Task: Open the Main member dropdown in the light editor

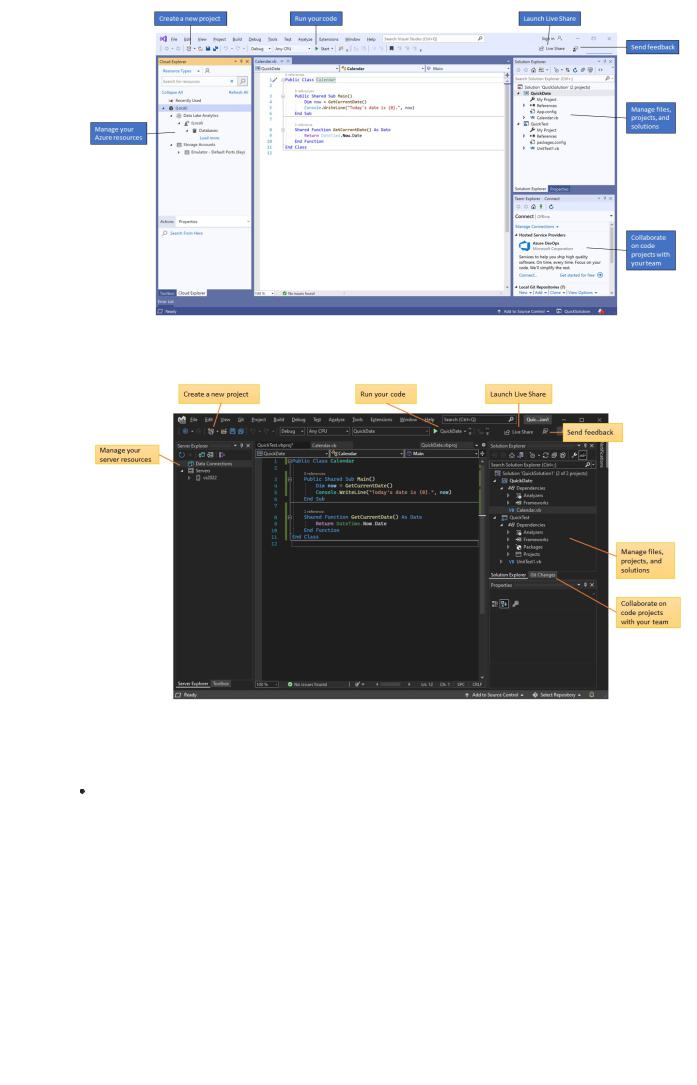Action: point(466,69)
